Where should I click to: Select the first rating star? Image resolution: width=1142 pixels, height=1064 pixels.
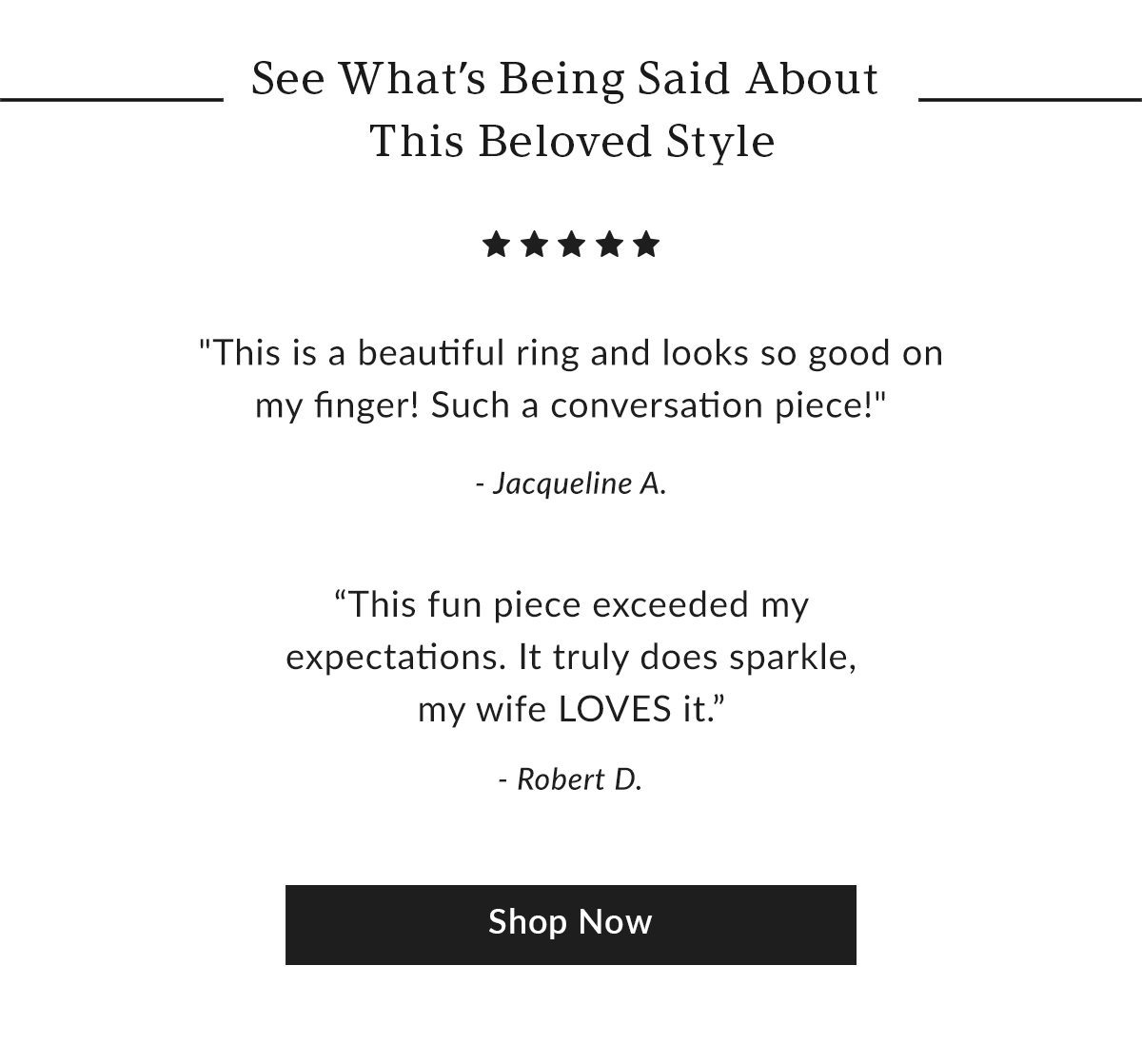tap(496, 245)
